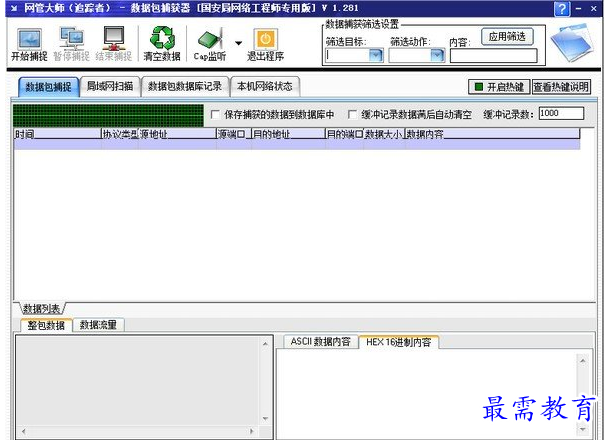The height and width of the screenshot is (440, 604).
Task: Click the 应用筛选 button
Action: click(x=507, y=37)
